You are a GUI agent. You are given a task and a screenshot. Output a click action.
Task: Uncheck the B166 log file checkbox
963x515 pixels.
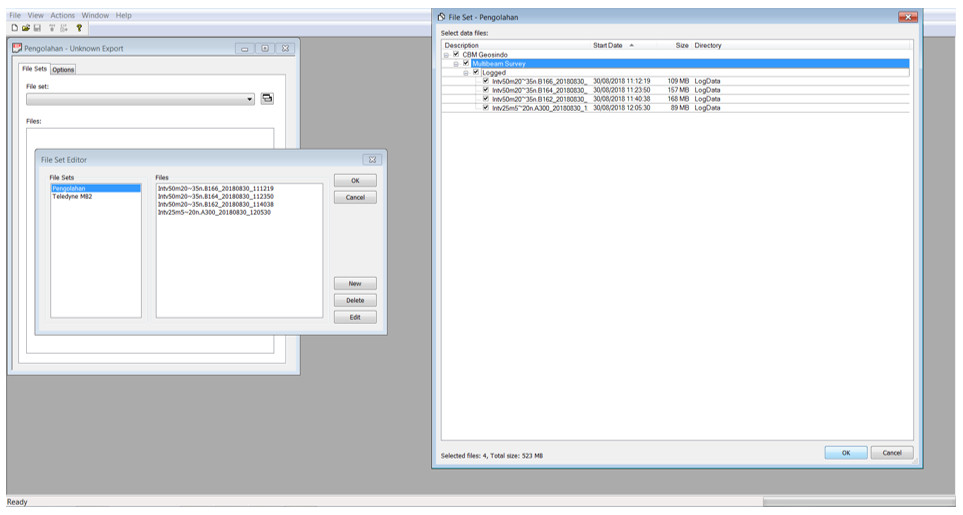(x=486, y=80)
